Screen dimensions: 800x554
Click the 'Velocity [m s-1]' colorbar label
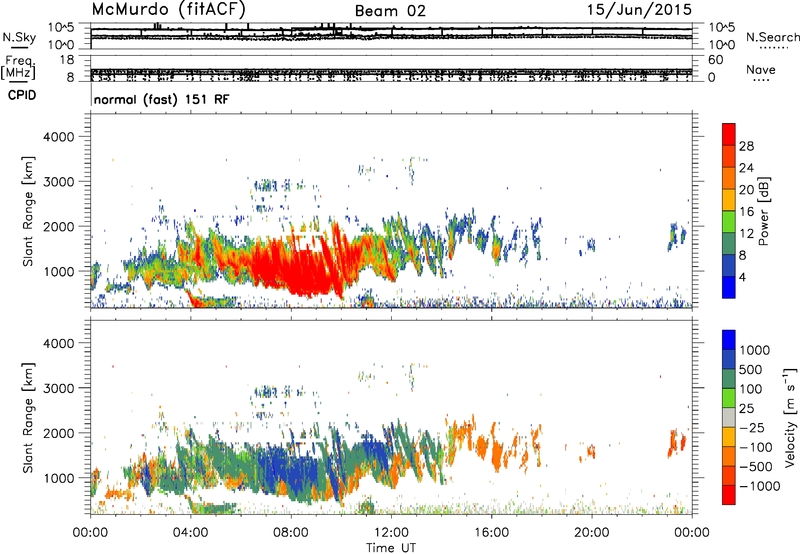tap(790, 417)
